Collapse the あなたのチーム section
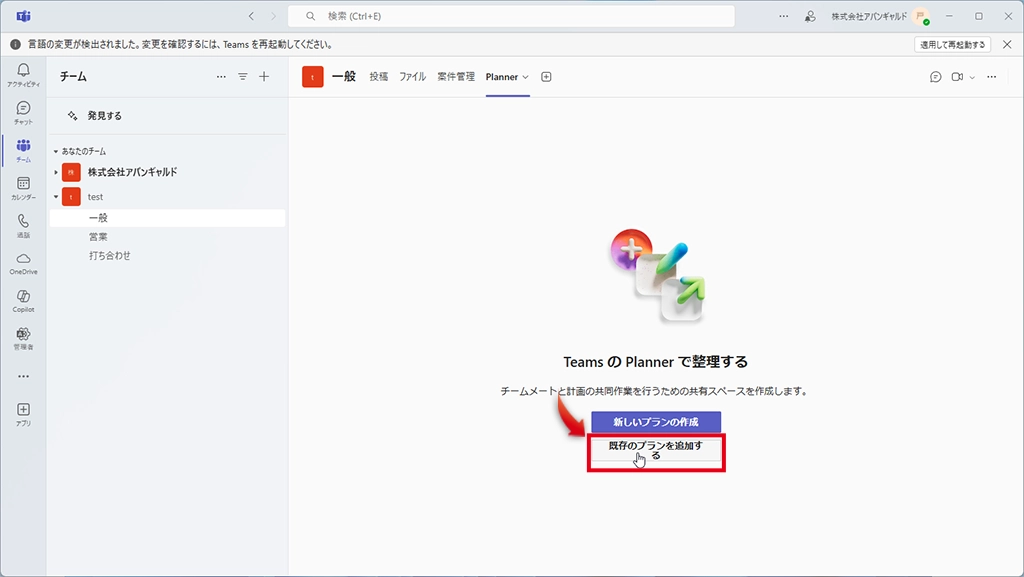 click(x=56, y=151)
